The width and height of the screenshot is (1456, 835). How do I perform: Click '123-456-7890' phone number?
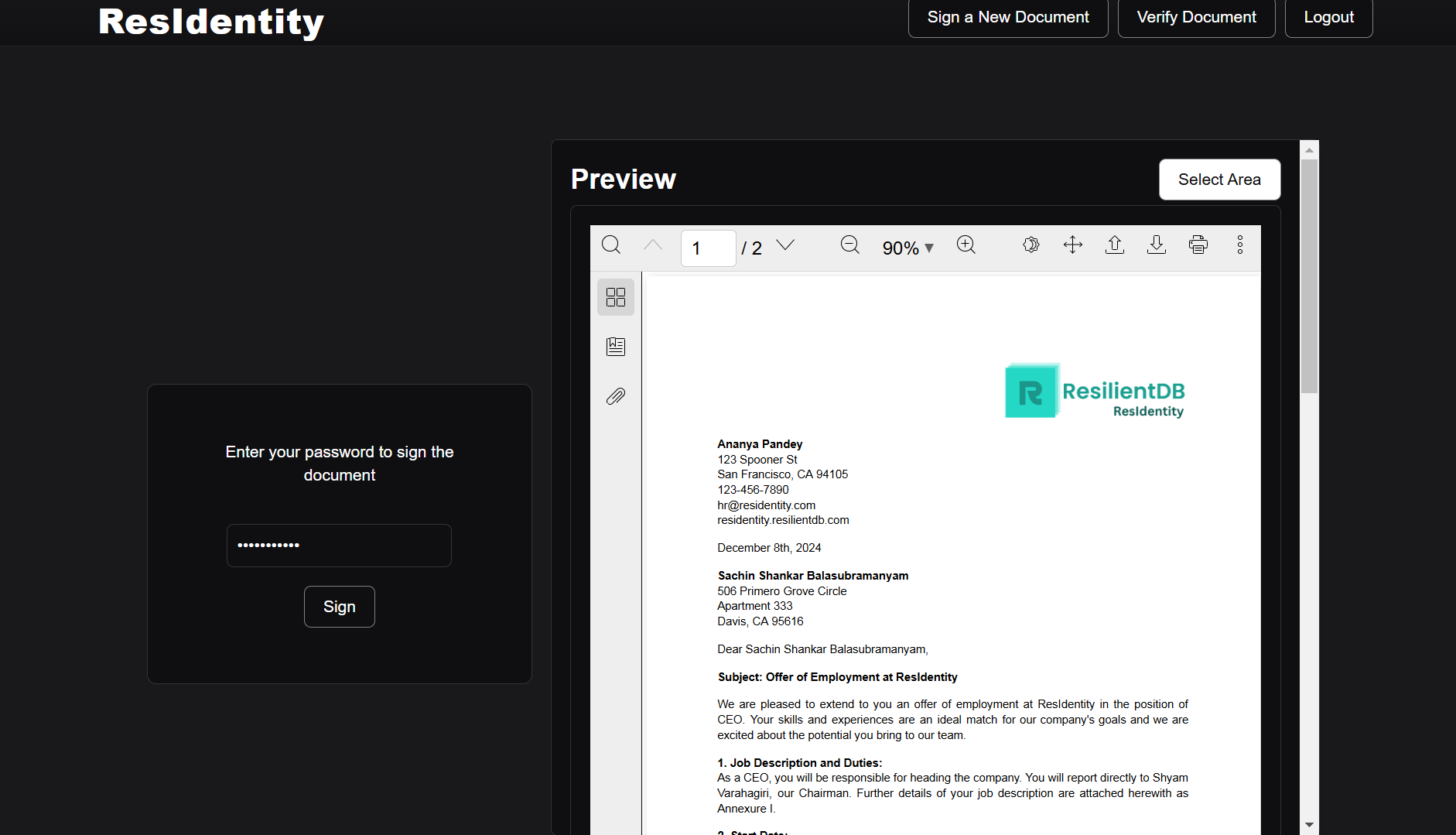pyautogui.click(x=753, y=490)
